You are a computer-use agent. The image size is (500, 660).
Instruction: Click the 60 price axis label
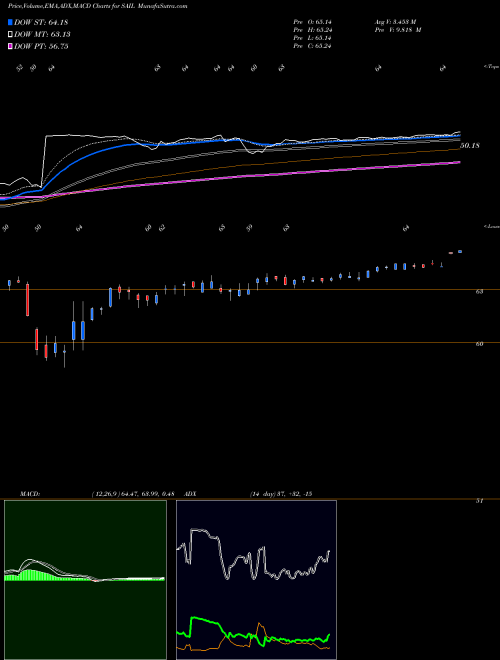(x=479, y=344)
